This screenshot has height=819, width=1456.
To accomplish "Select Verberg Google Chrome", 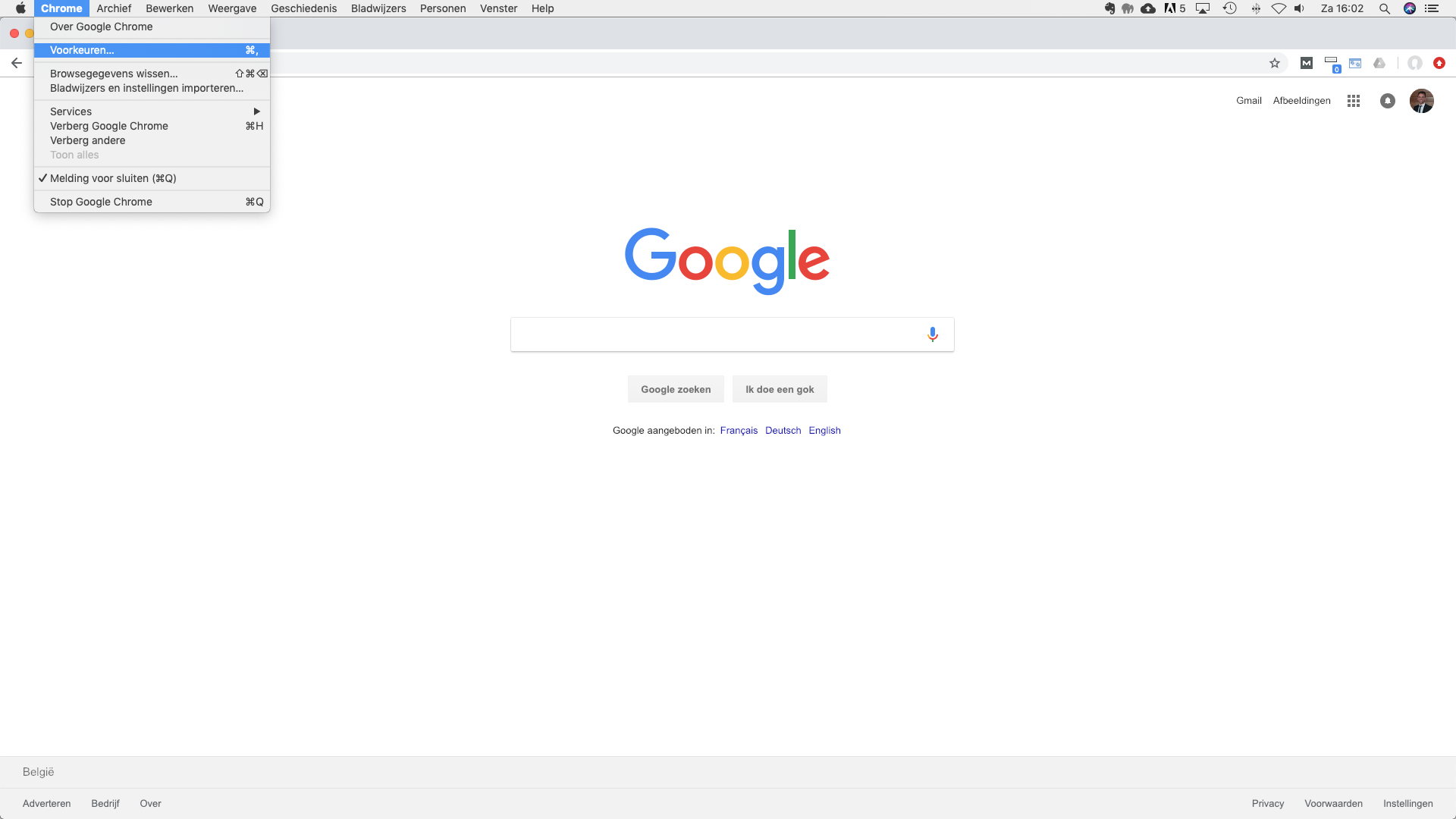I will 152,126.
